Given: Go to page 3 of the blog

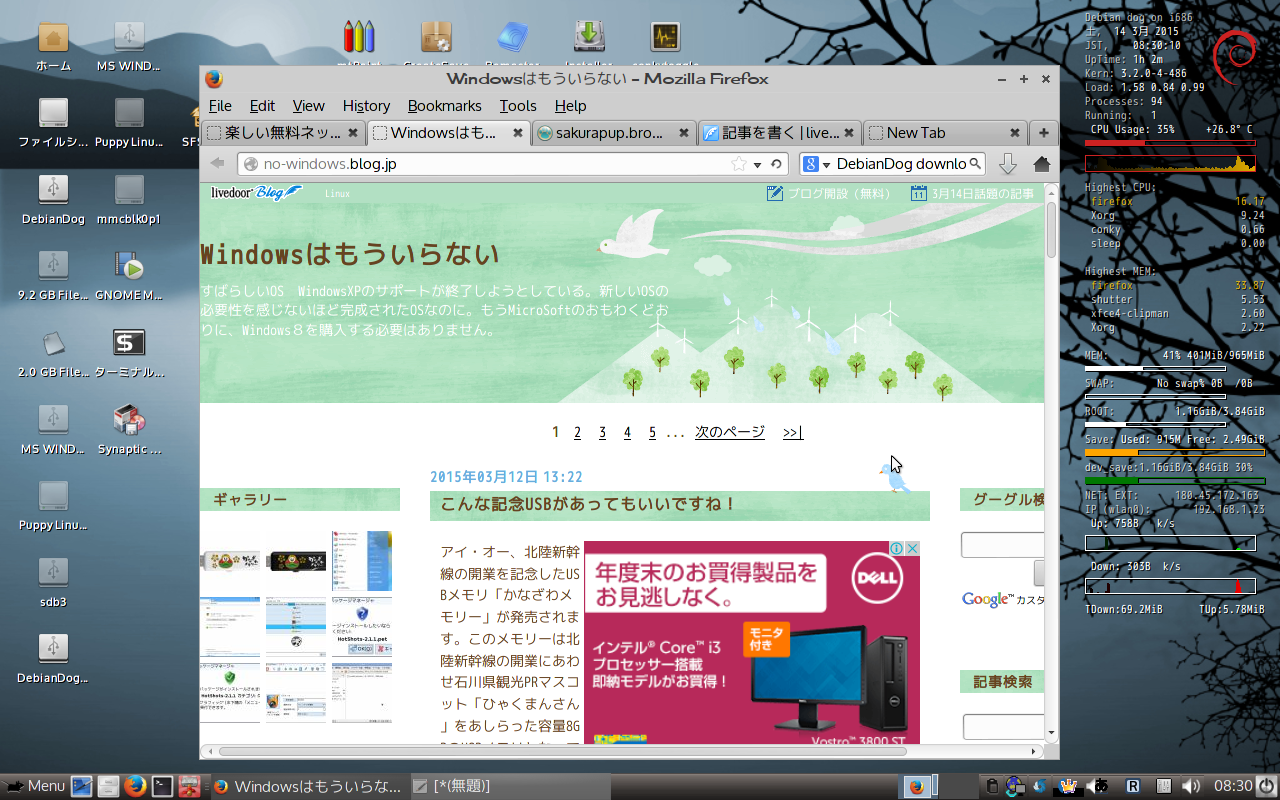Looking at the screenshot, I should (x=602, y=433).
